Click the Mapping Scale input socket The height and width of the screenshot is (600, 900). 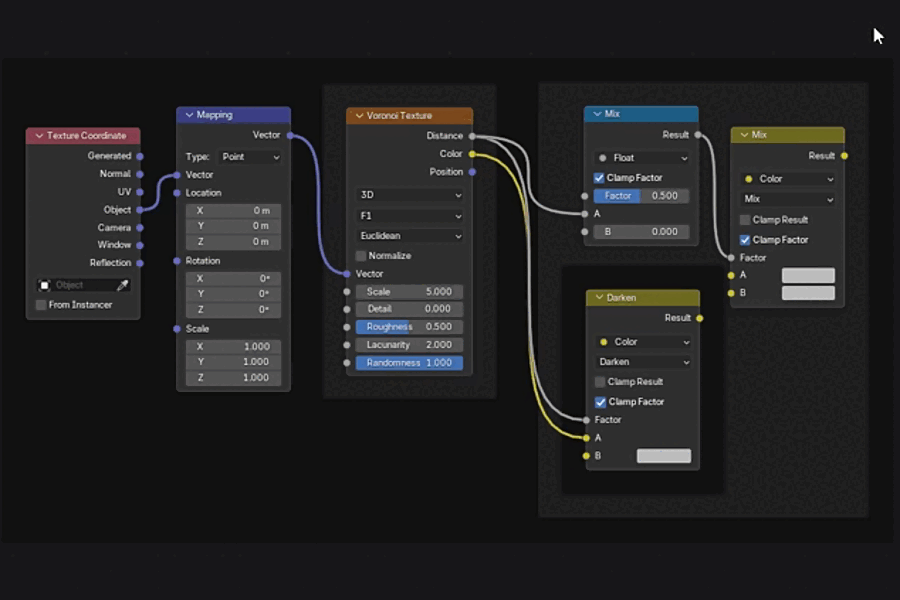[177, 329]
